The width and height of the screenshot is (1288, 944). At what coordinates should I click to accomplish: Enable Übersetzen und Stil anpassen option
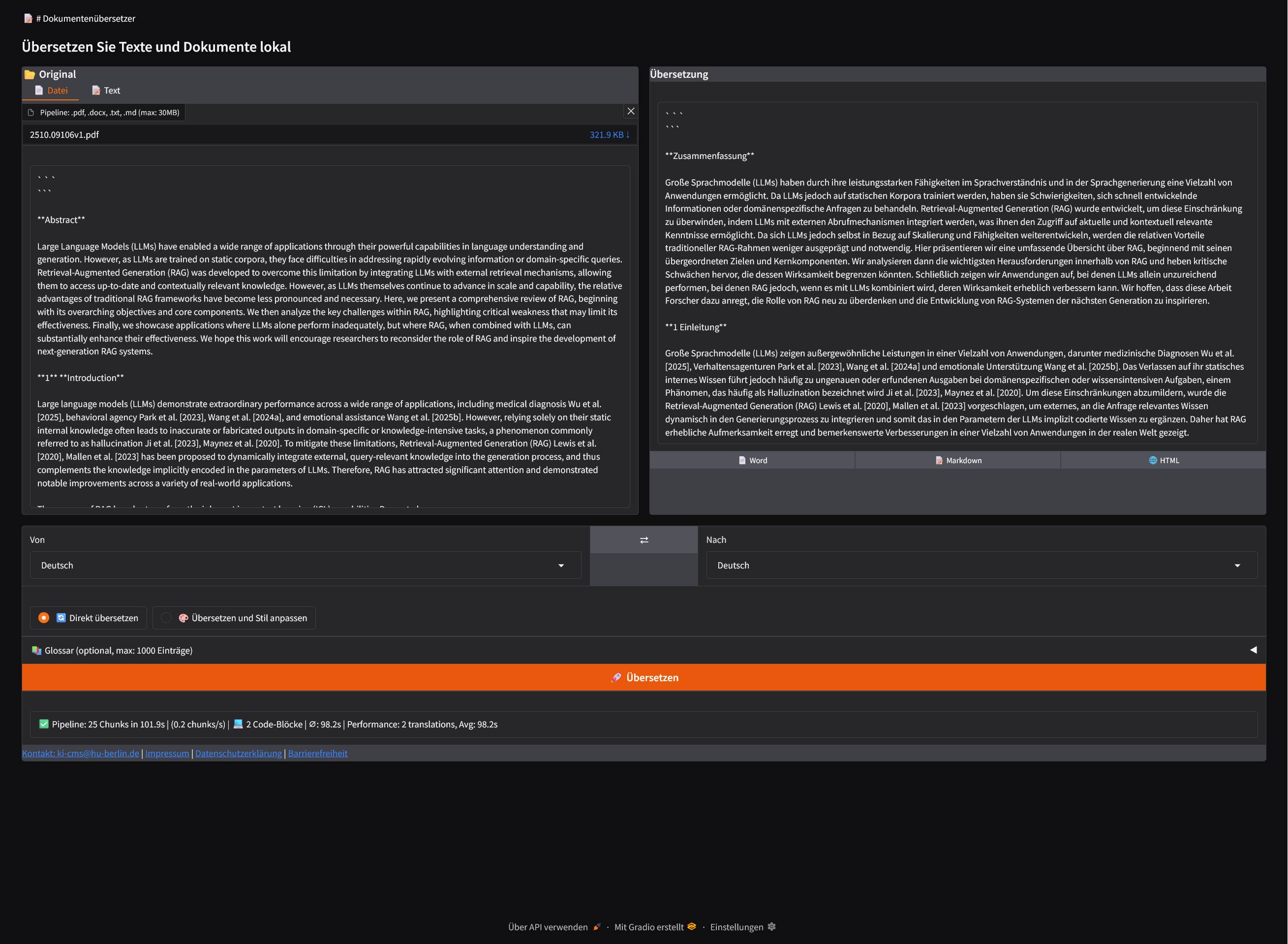pos(166,618)
